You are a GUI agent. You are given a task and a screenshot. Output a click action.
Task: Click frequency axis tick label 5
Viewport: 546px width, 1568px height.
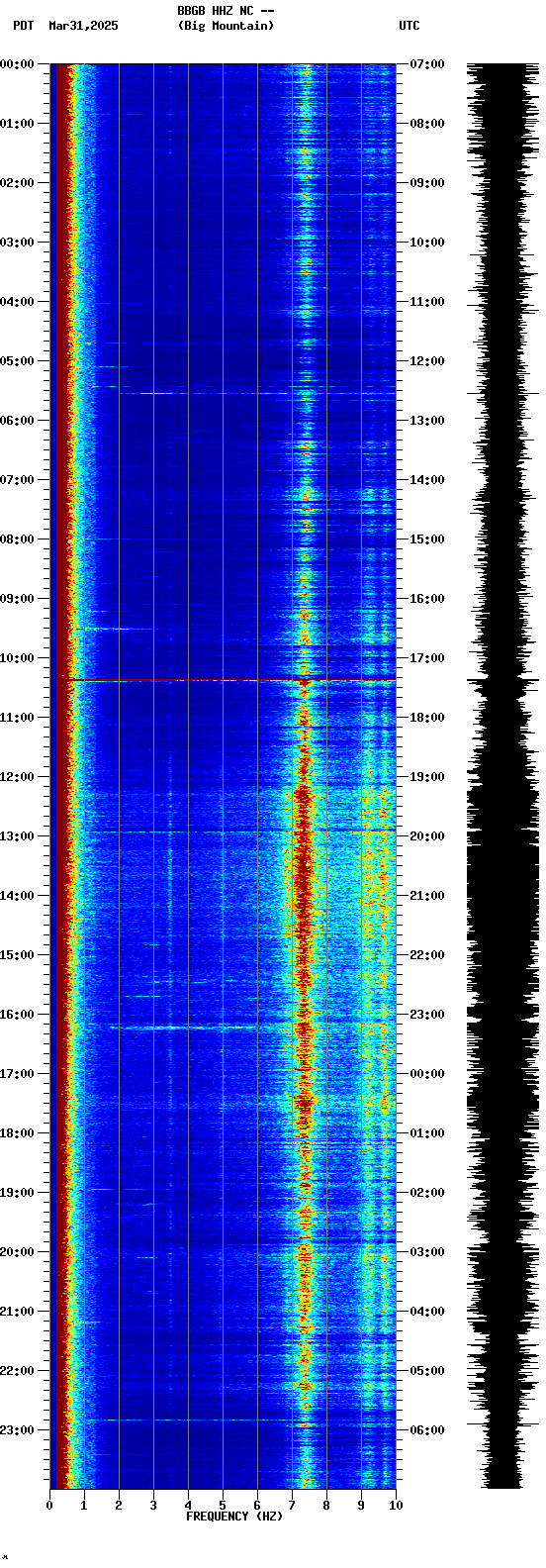tap(223, 1506)
